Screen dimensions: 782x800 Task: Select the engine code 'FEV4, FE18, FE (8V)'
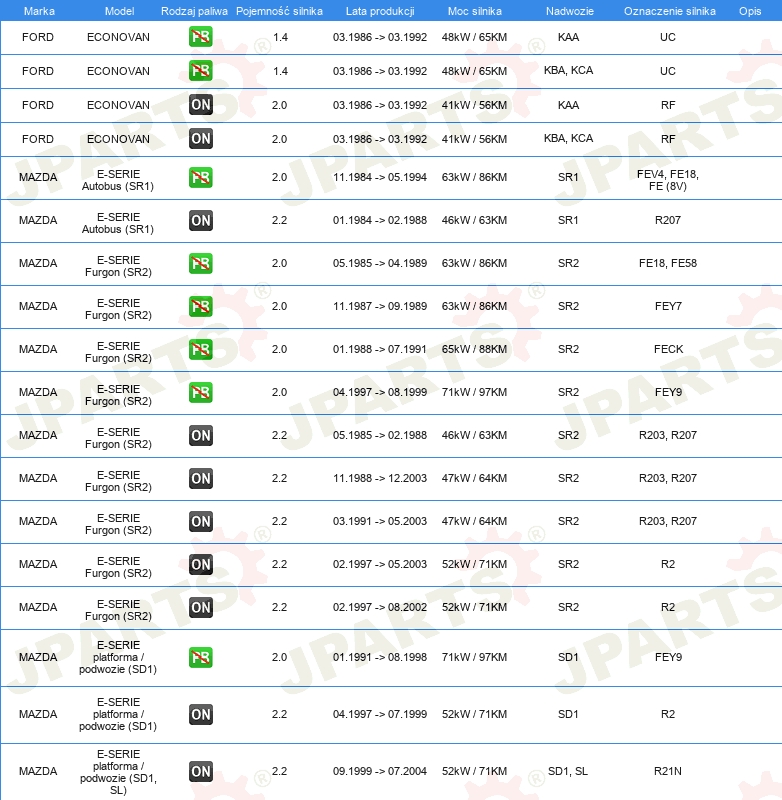(x=668, y=180)
